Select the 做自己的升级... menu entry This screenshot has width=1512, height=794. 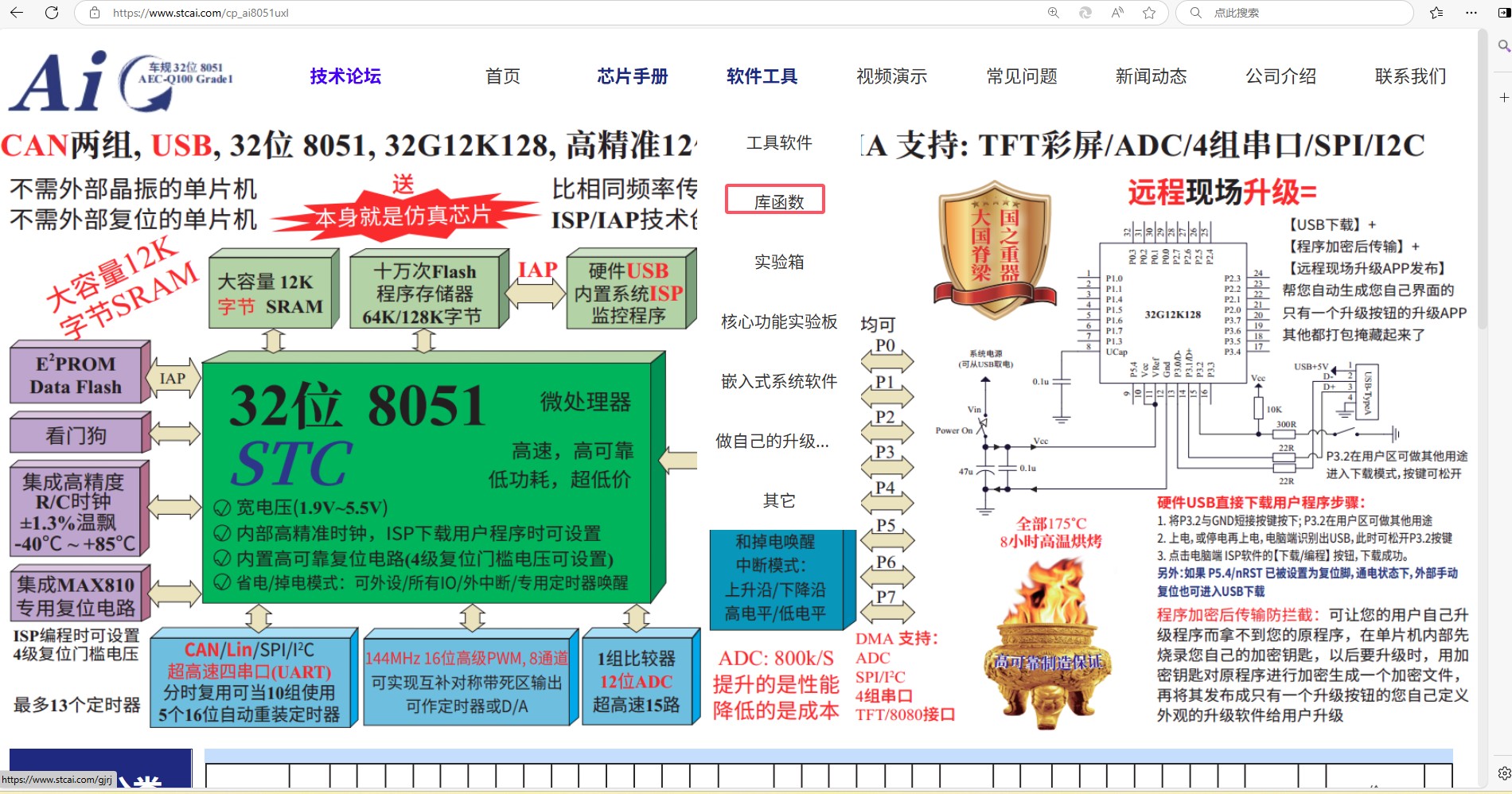[x=773, y=442]
